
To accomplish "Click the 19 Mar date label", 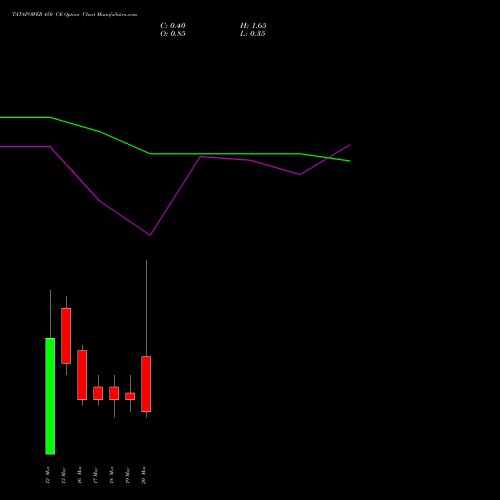I will 128,475.
